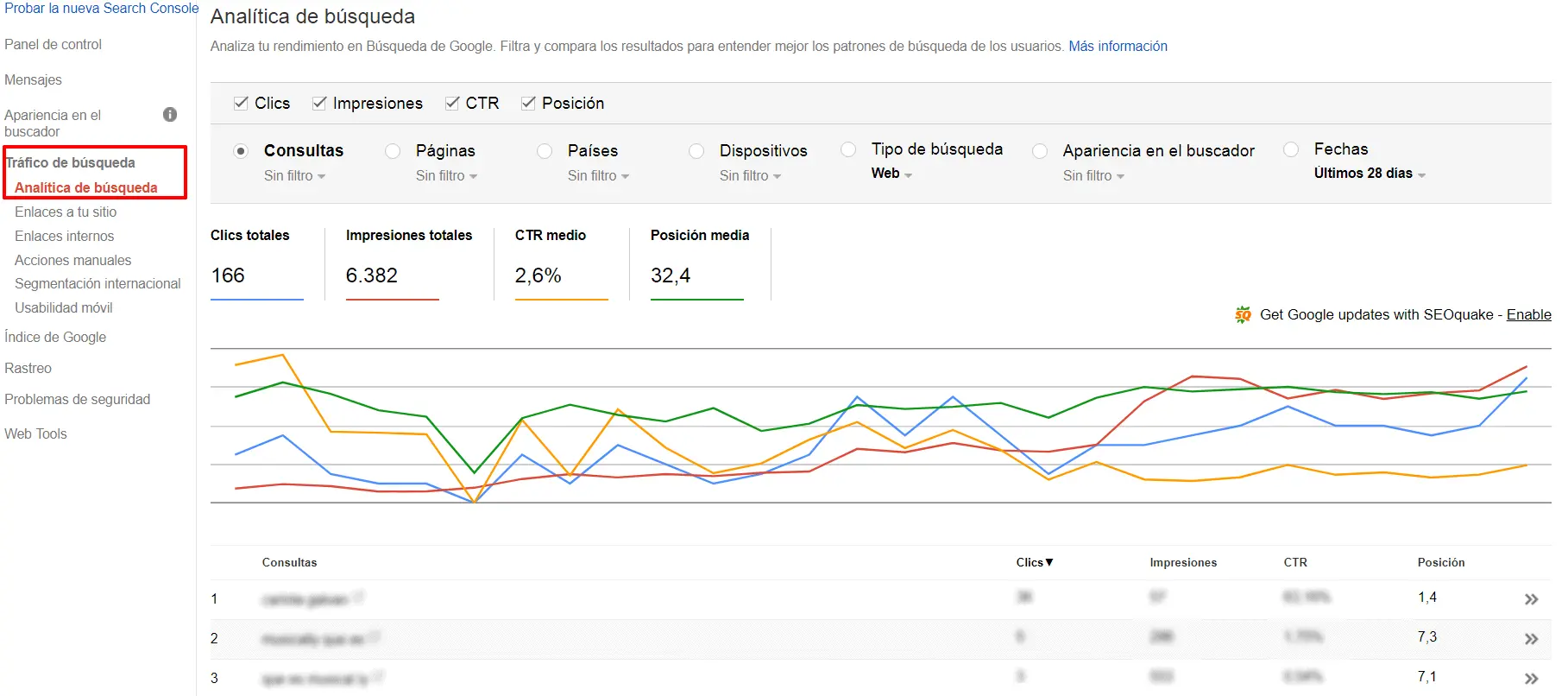
Task: Click the info icon beside Apariencia en el buscador
Action: (x=170, y=115)
